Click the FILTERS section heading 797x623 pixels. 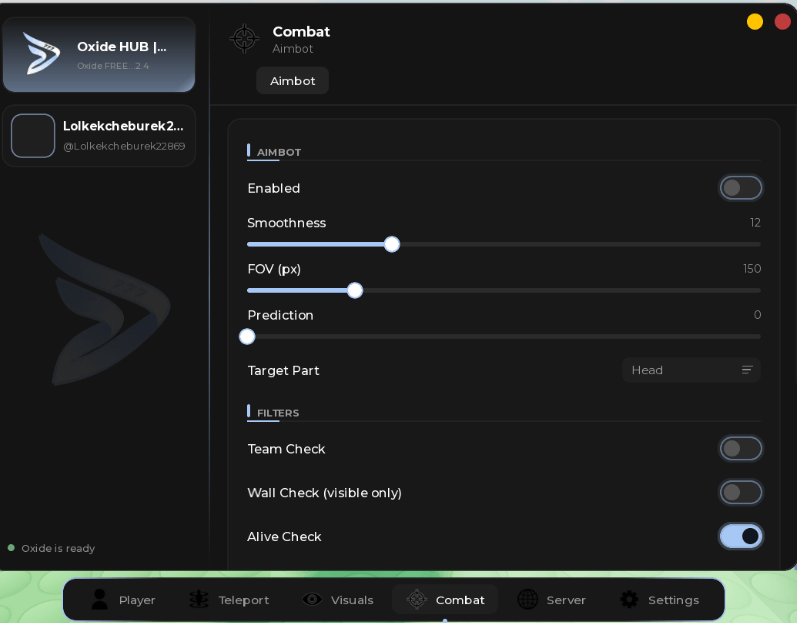[278, 413]
